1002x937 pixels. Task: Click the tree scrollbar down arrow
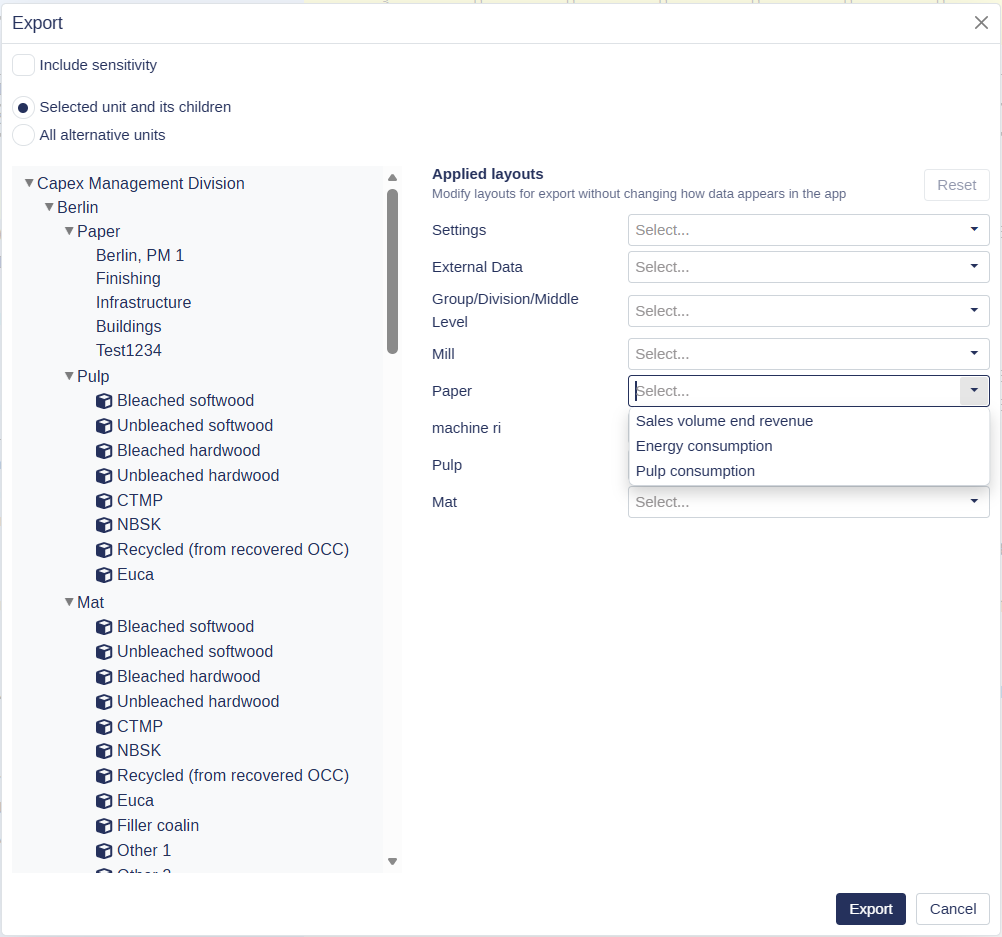[x=392, y=861]
